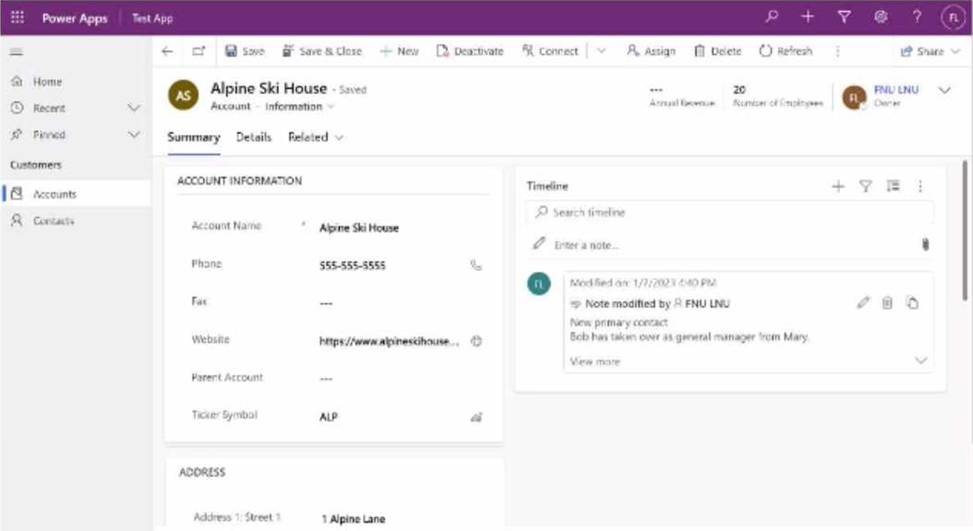Open the FNU LNU owner link
This screenshot has height=531, width=973.
(x=896, y=90)
